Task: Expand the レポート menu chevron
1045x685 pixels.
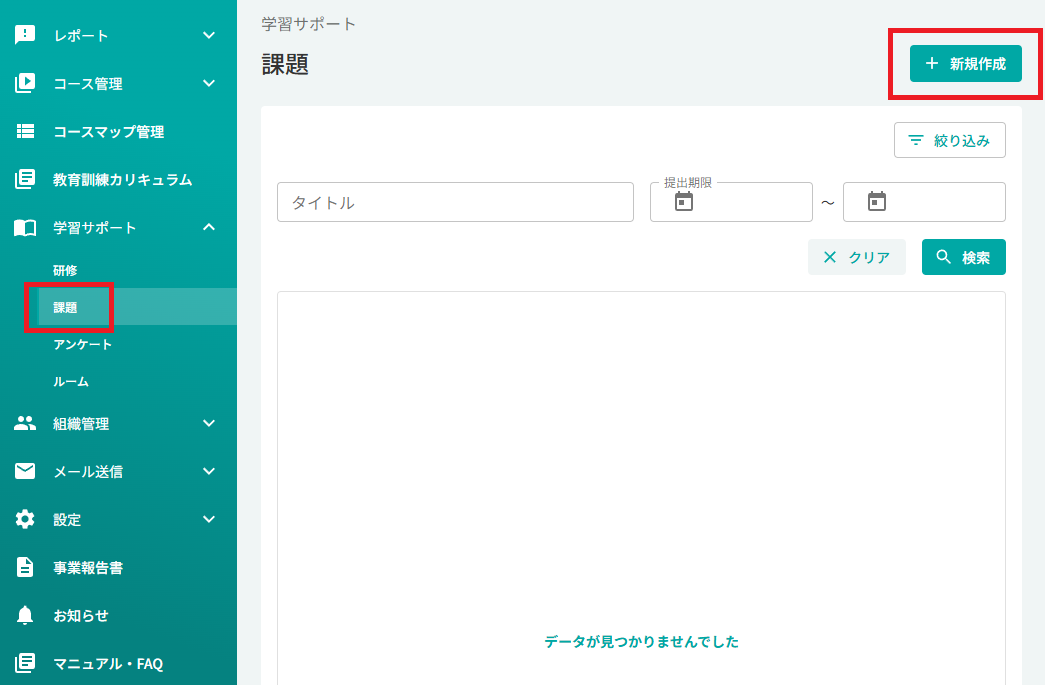Action: [209, 35]
